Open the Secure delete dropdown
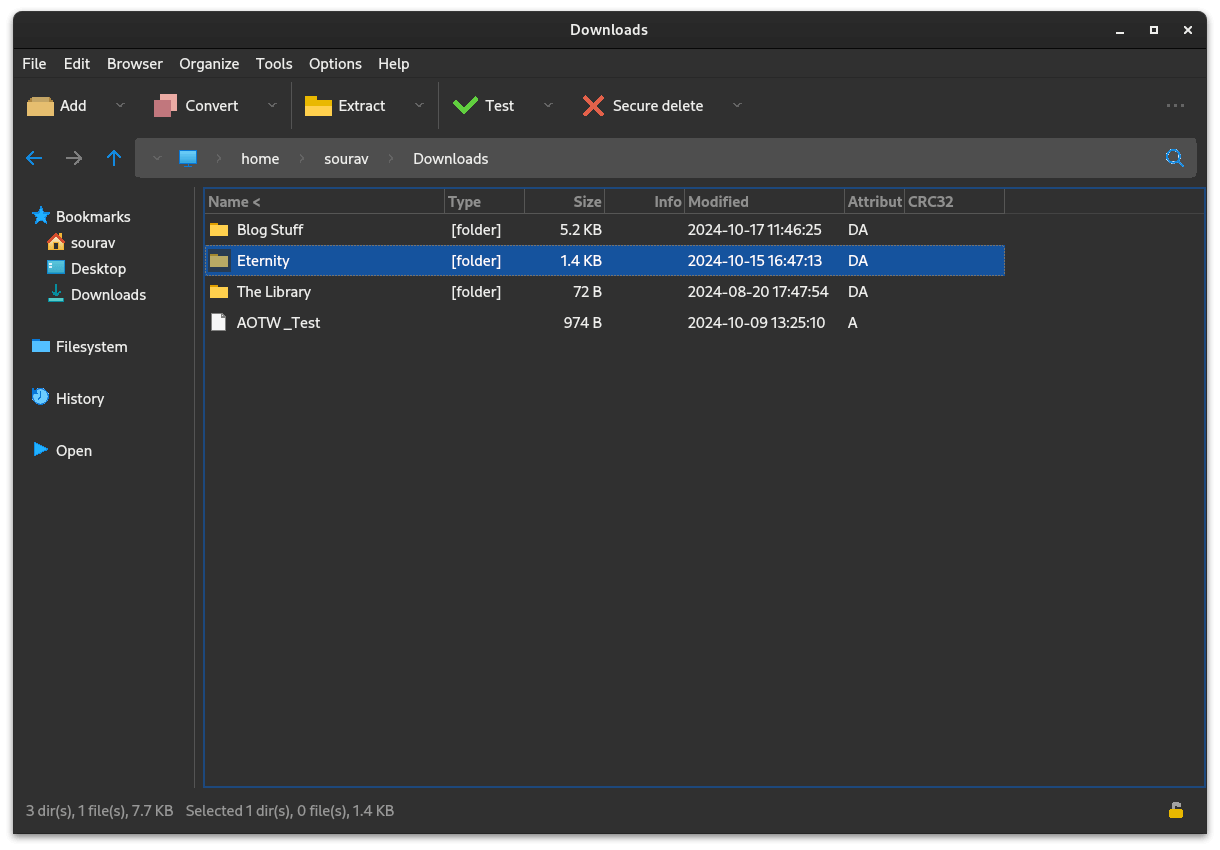 pos(737,105)
